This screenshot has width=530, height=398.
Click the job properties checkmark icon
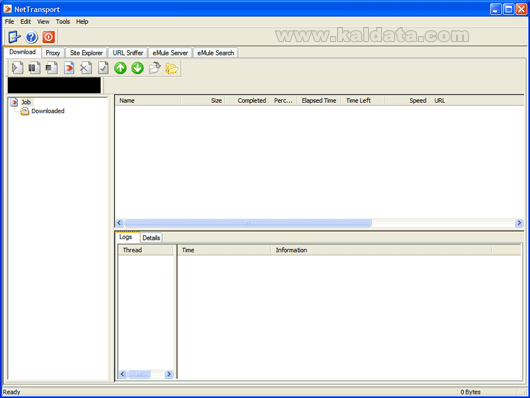coord(103,68)
